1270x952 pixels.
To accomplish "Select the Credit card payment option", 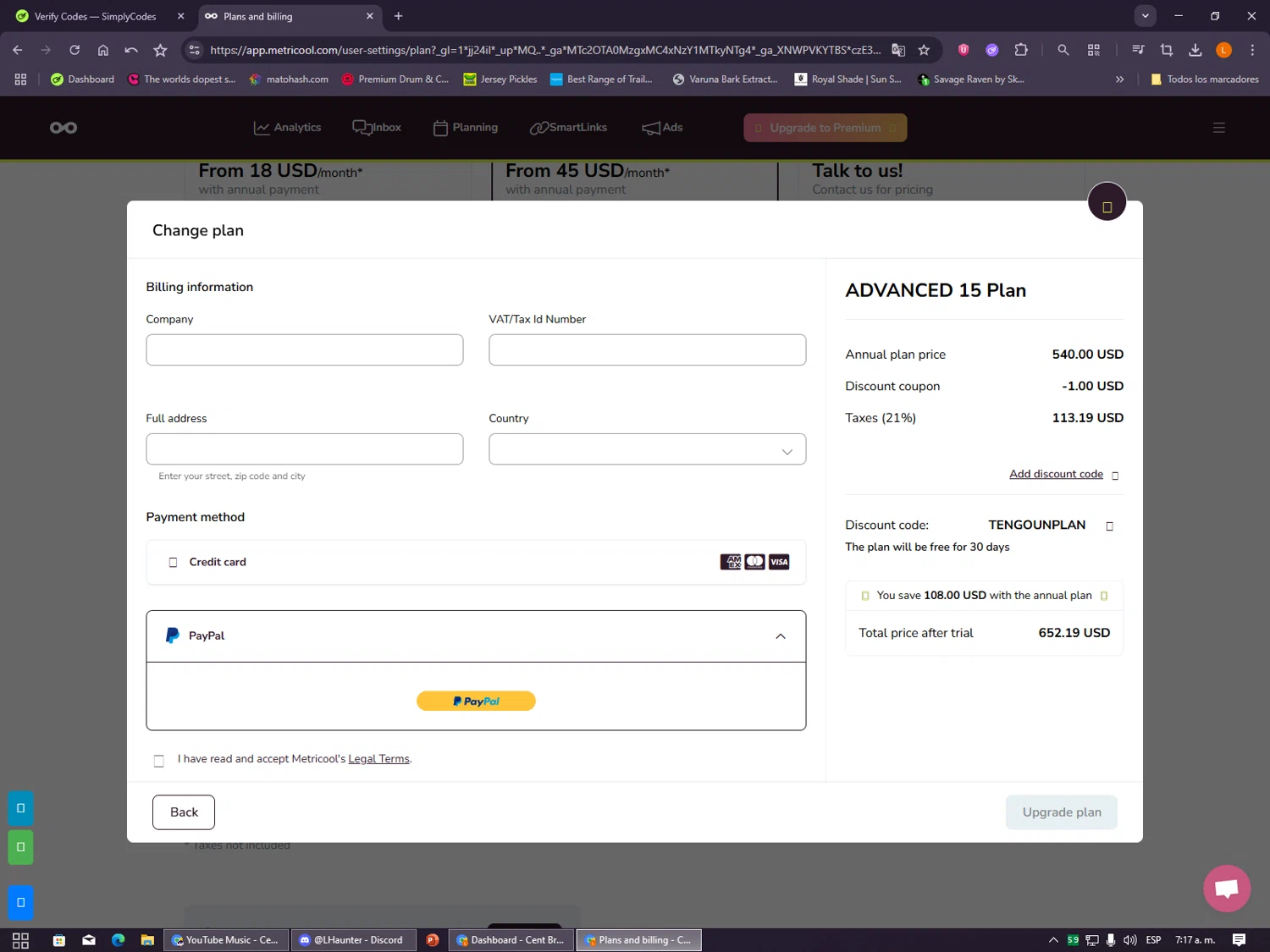I will pos(476,562).
